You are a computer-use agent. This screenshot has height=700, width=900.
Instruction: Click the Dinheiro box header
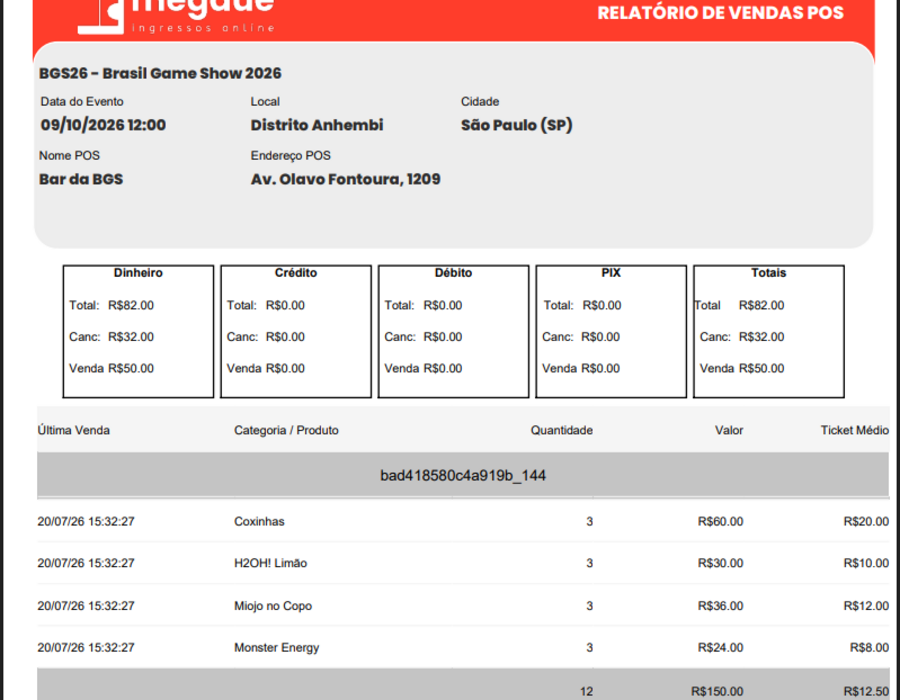[138, 273]
